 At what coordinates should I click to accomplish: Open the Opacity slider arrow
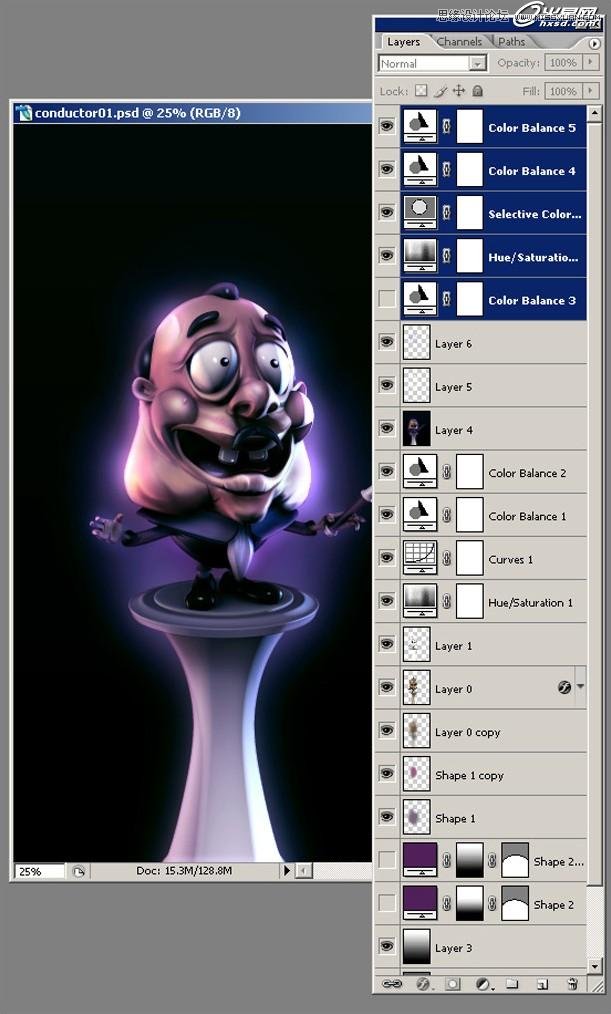pos(591,62)
